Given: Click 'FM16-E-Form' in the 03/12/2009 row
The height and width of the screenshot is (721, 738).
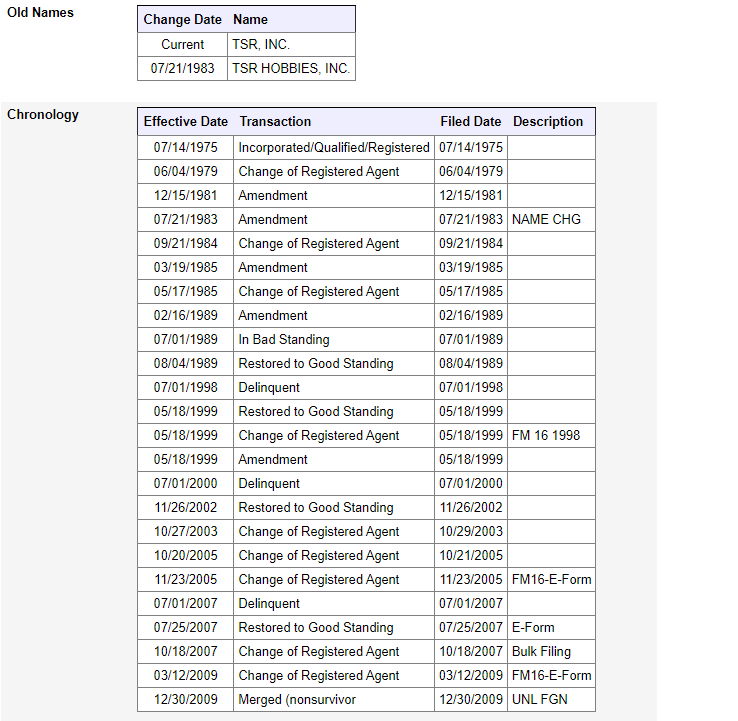Looking at the screenshot, I should 551,676.
